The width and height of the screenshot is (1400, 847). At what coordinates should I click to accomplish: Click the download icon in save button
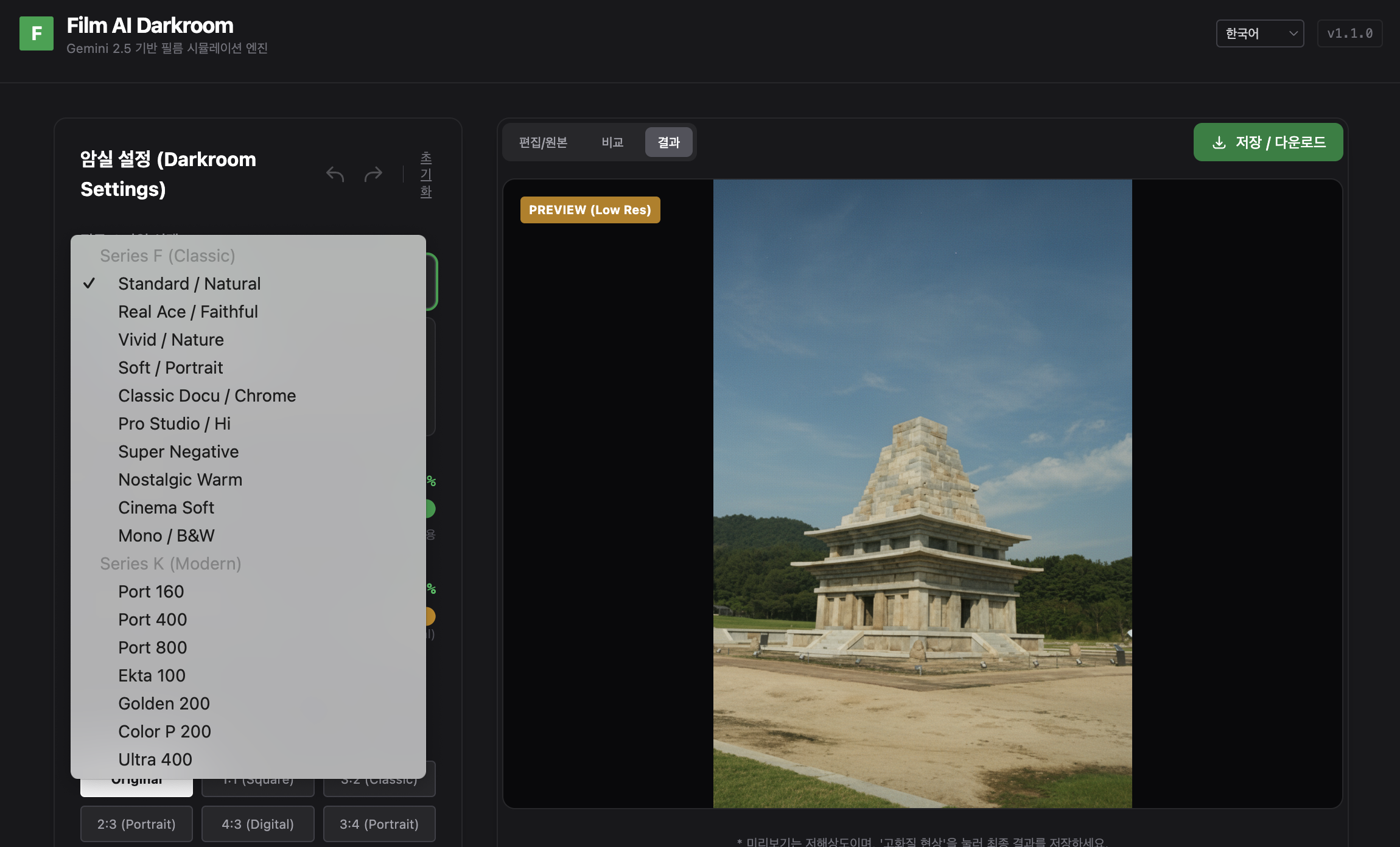(x=1219, y=142)
